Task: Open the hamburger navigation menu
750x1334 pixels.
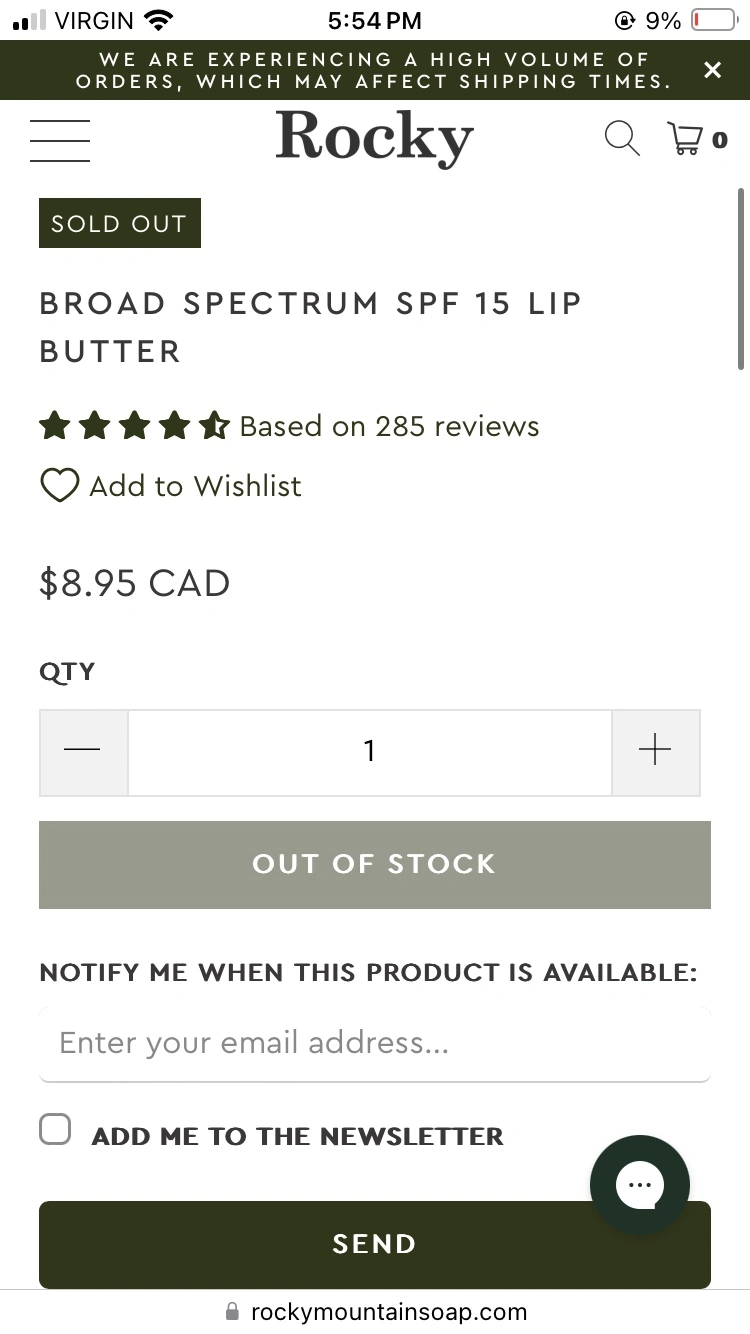Action: tap(60, 140)
